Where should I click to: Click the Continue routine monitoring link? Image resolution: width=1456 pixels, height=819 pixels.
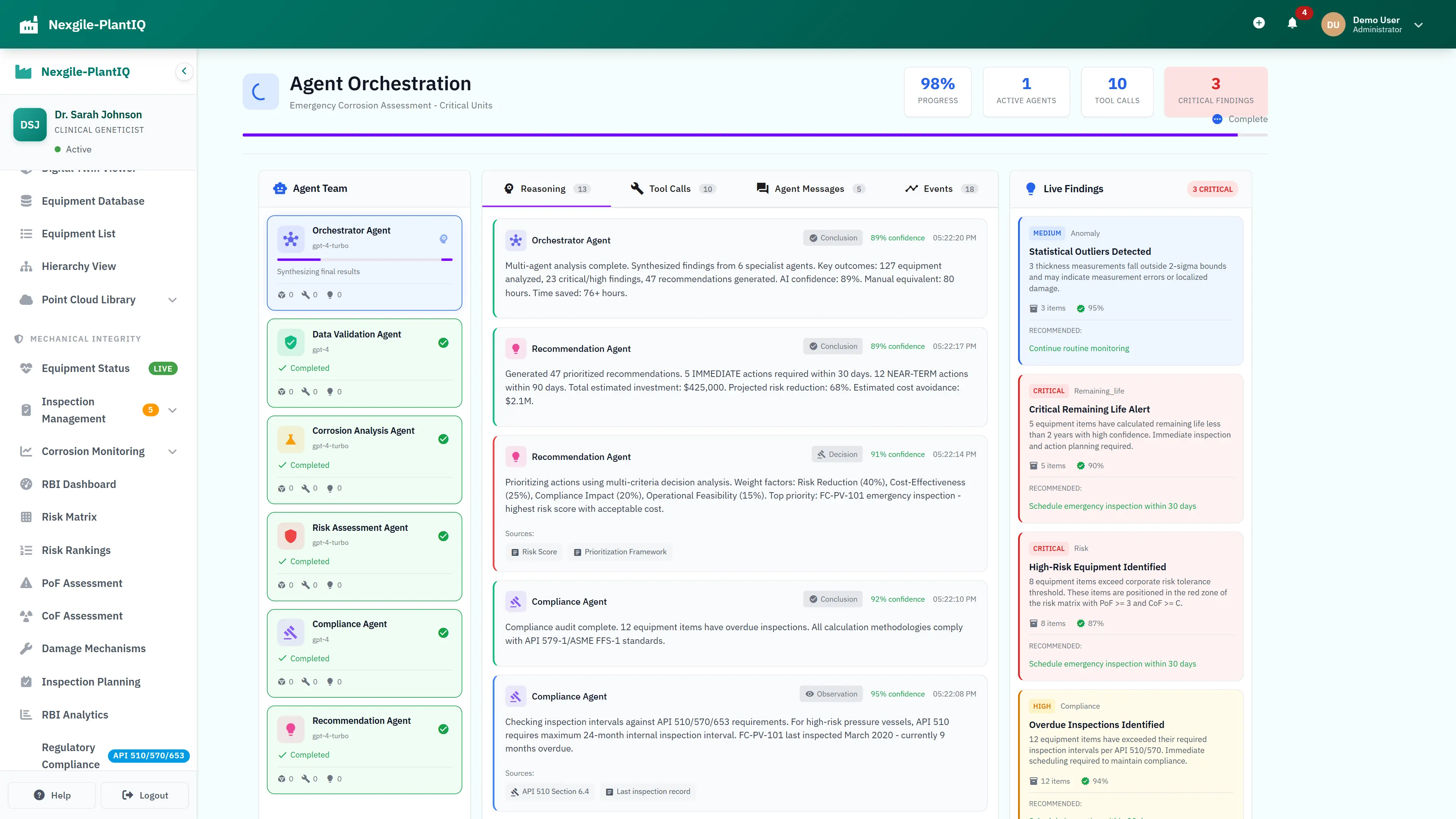[x=1078, y=348]
